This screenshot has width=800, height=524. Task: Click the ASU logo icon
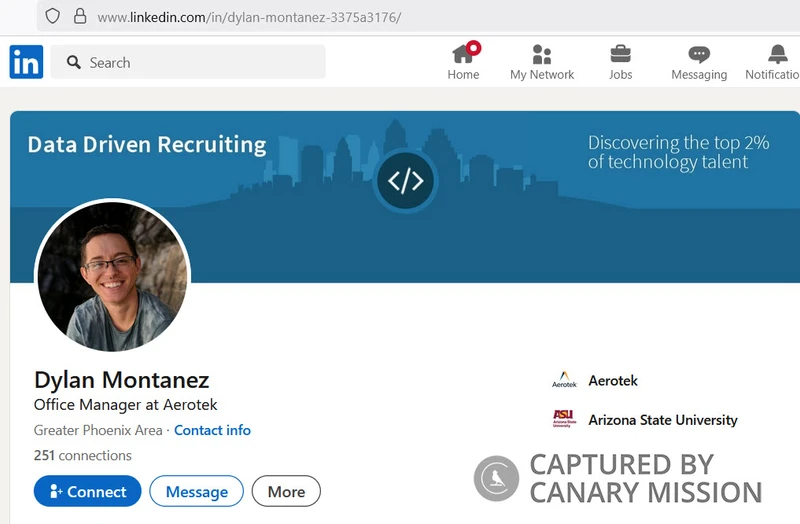(x=564, y=418)
